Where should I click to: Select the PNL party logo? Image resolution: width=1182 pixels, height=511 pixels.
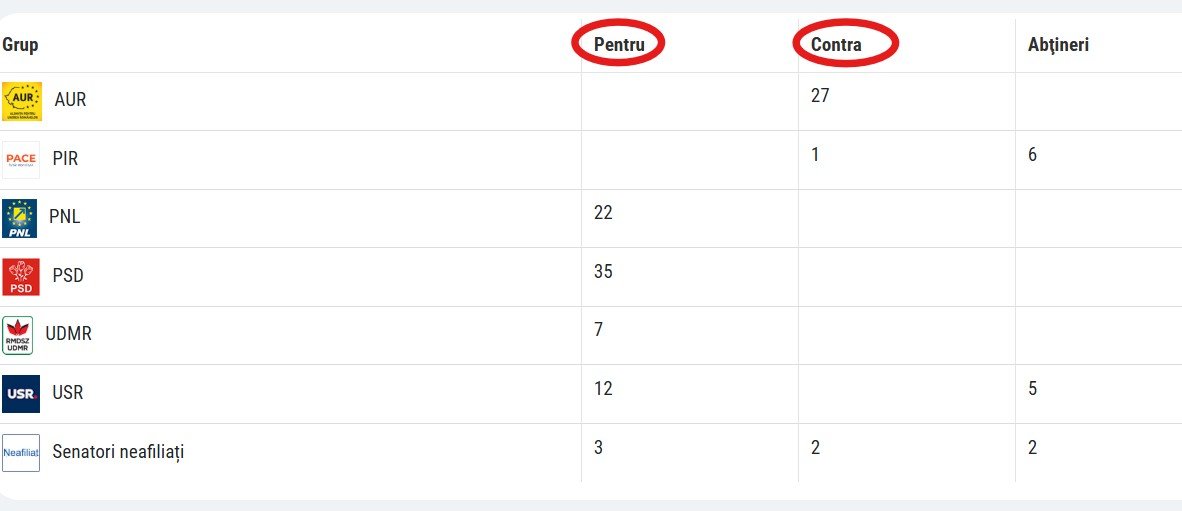pyautogui.click(x=19, y=219)
